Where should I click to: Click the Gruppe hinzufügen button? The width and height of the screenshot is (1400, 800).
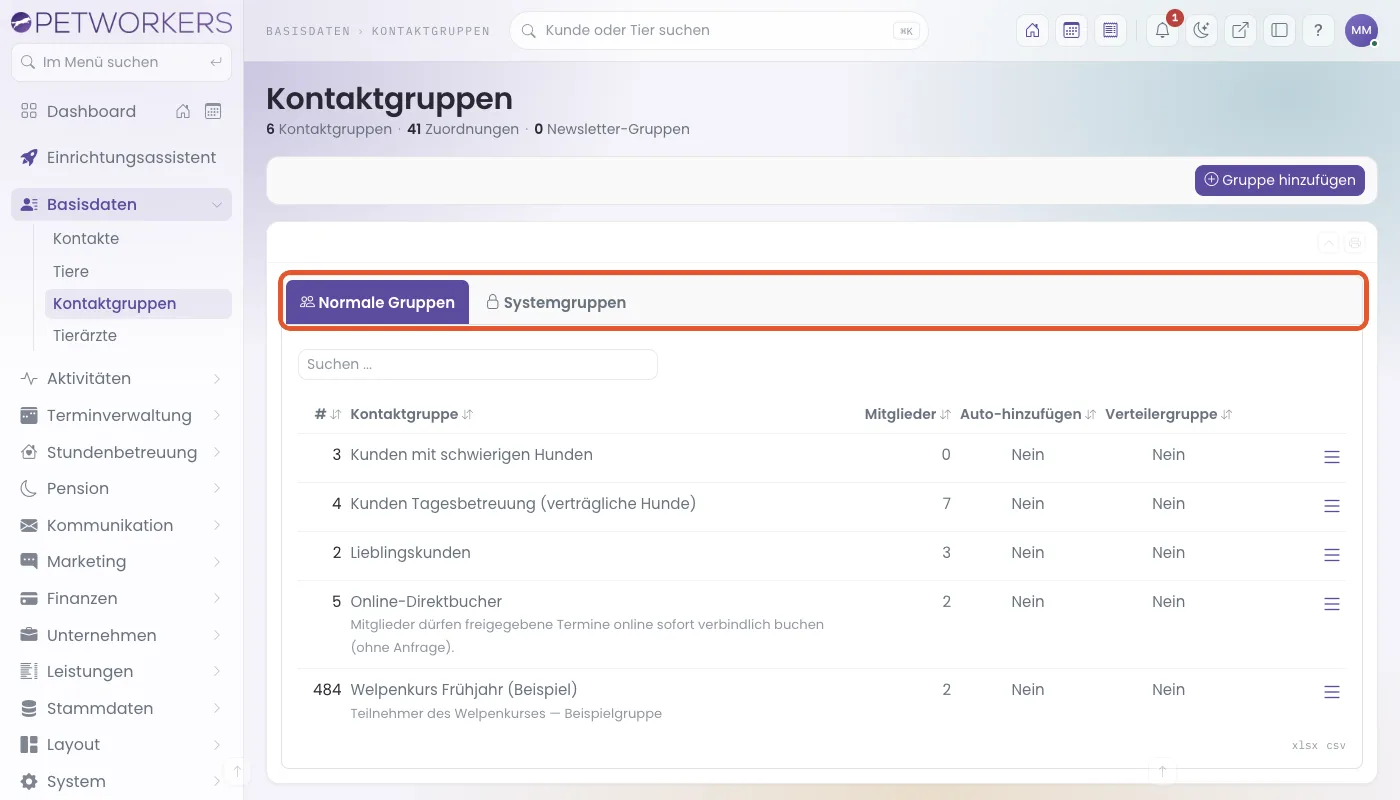[x=1280, y=180]
